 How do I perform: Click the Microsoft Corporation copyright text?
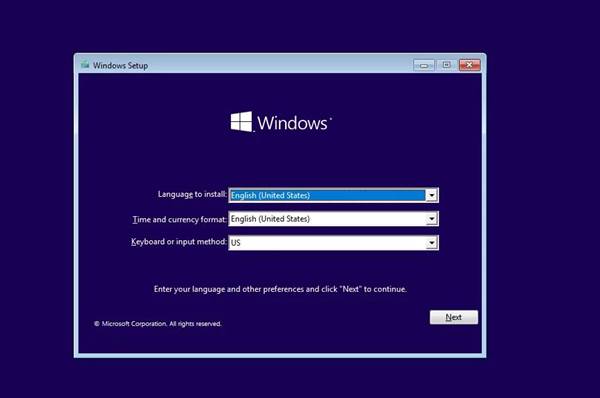(x=158, y=324)
